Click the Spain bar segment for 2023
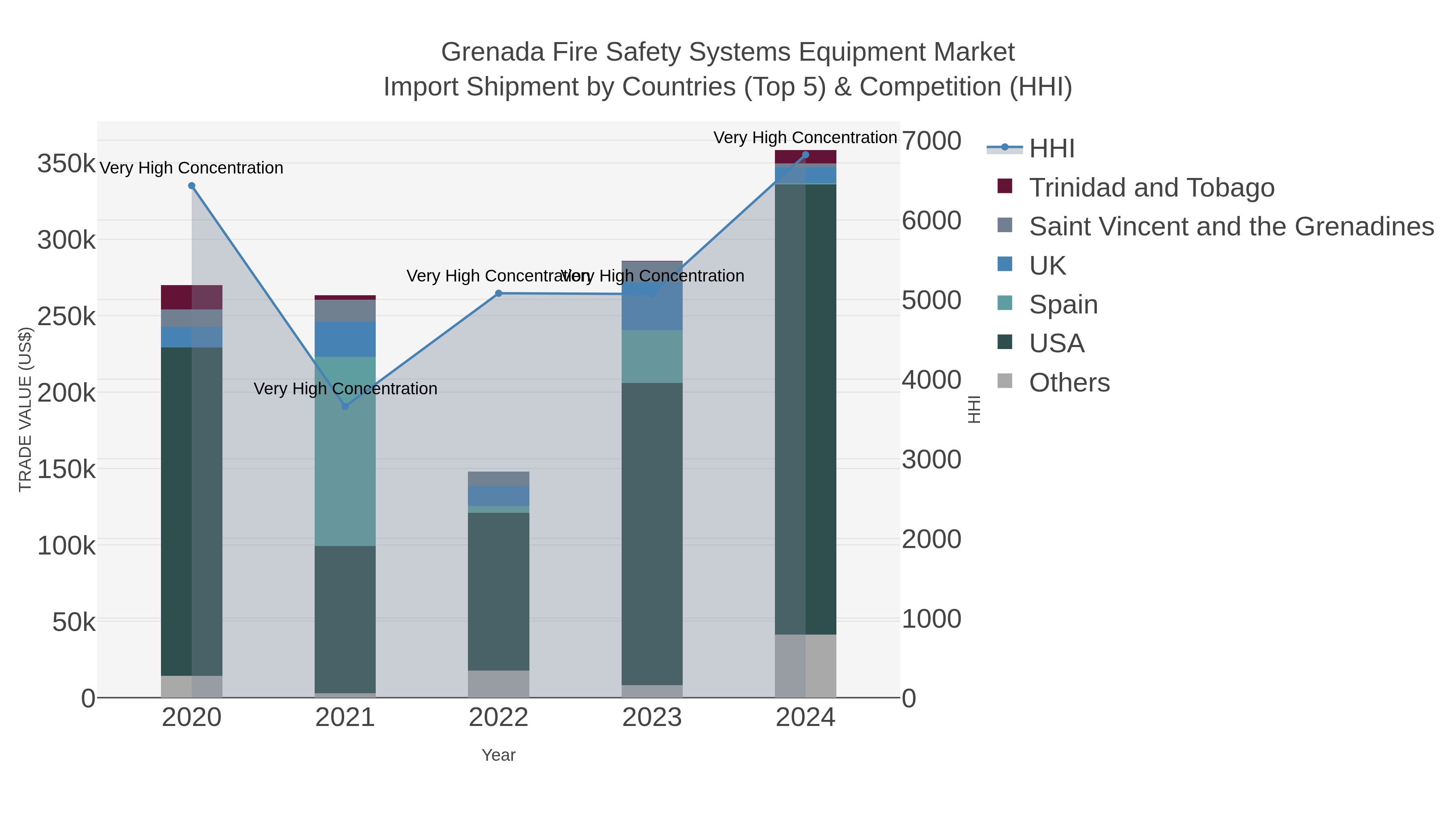This screenshot has width=1456, height=819. 652,357
